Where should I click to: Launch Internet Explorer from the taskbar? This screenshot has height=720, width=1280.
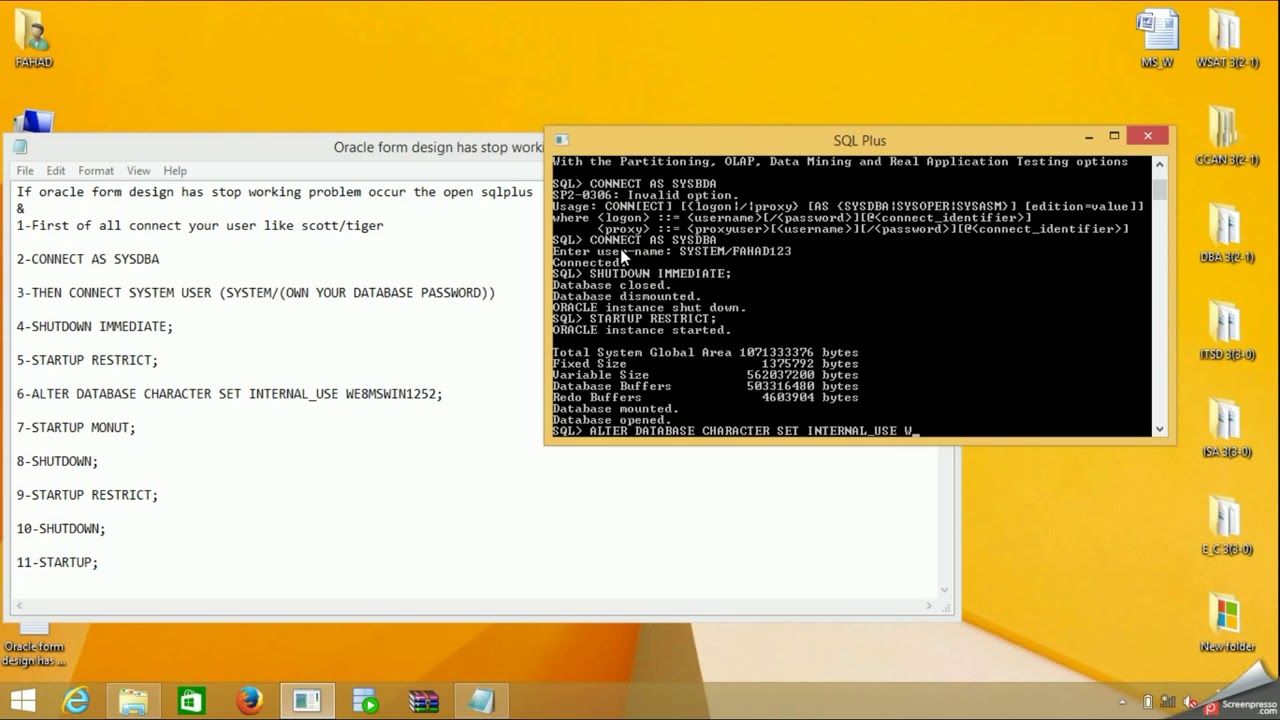(x=76, y=701)
